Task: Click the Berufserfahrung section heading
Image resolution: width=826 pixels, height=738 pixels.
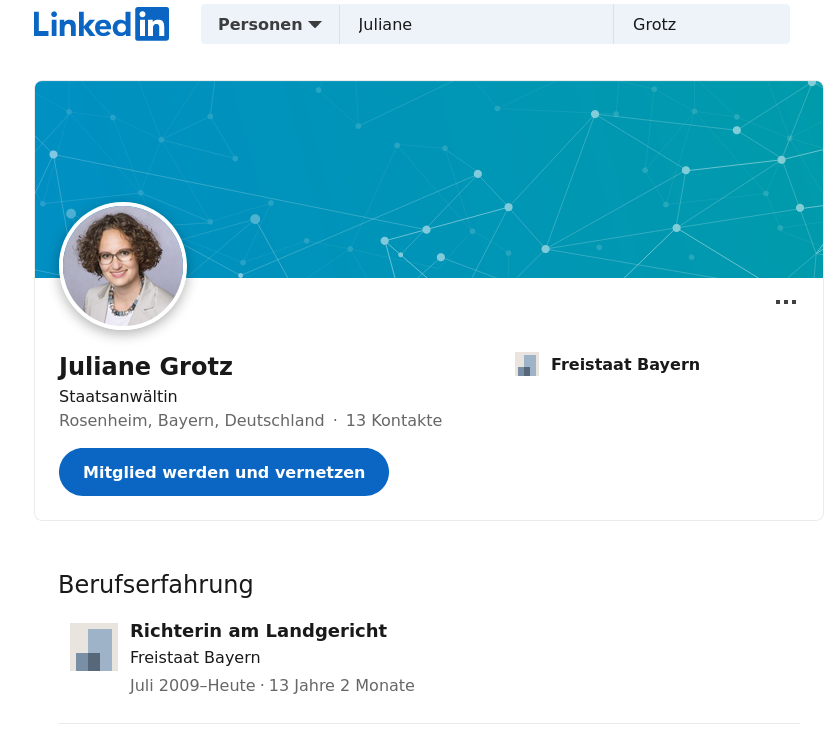Action: pos(156,584)
